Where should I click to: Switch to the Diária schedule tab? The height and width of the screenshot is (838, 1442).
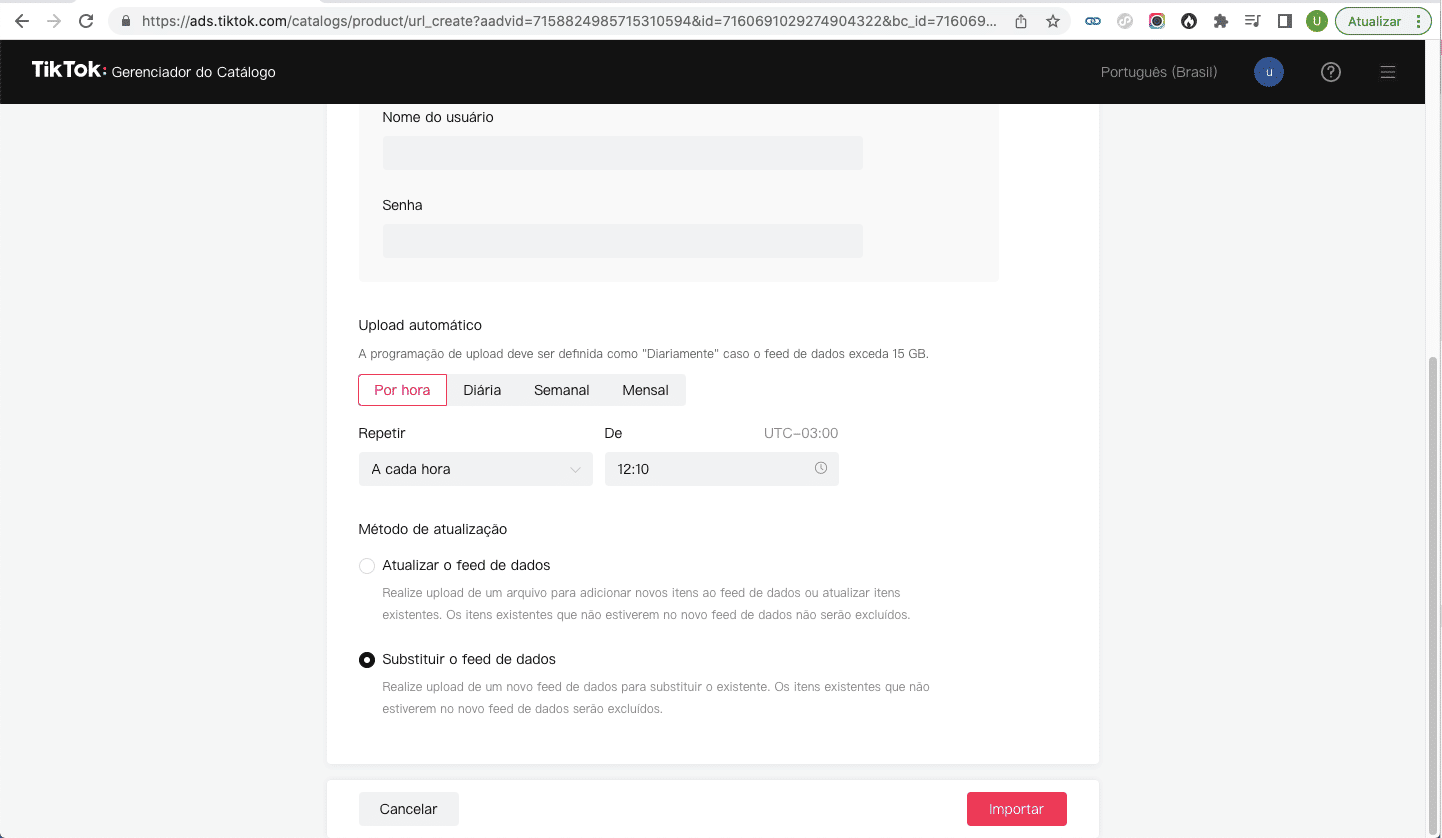coord(482,390)
